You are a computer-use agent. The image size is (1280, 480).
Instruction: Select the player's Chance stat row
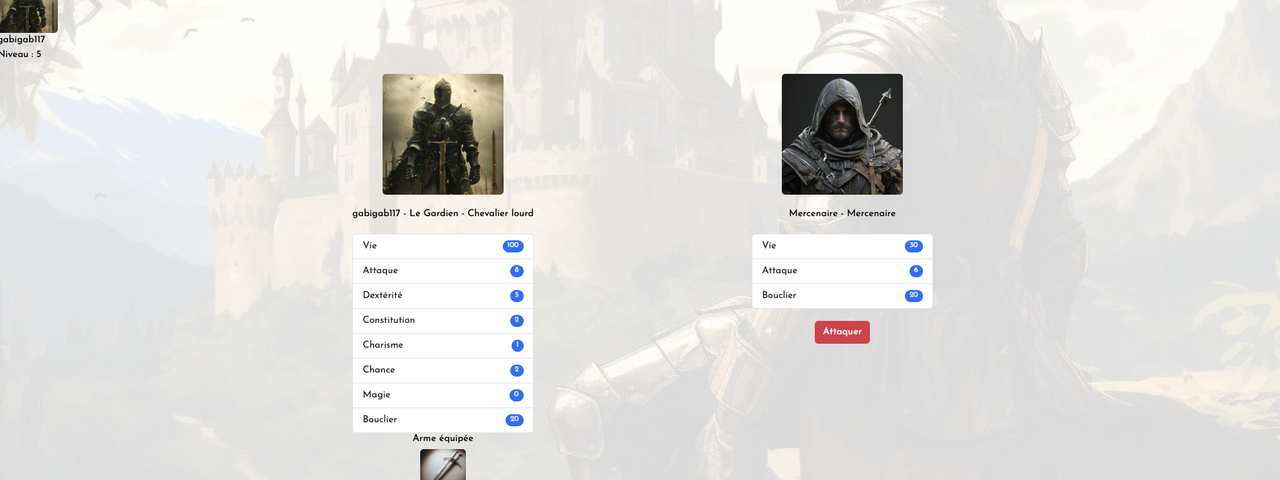point(443,371)
